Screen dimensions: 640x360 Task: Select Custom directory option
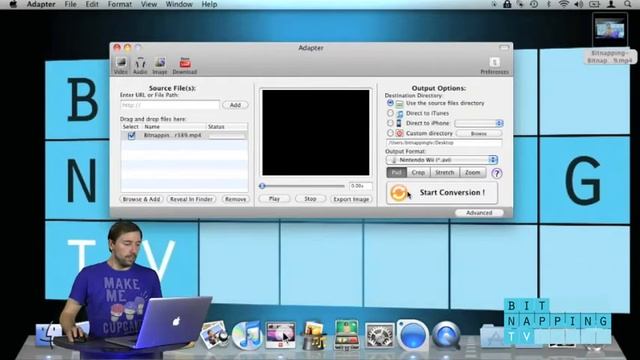pyautogui.click(x=390, y=133)
